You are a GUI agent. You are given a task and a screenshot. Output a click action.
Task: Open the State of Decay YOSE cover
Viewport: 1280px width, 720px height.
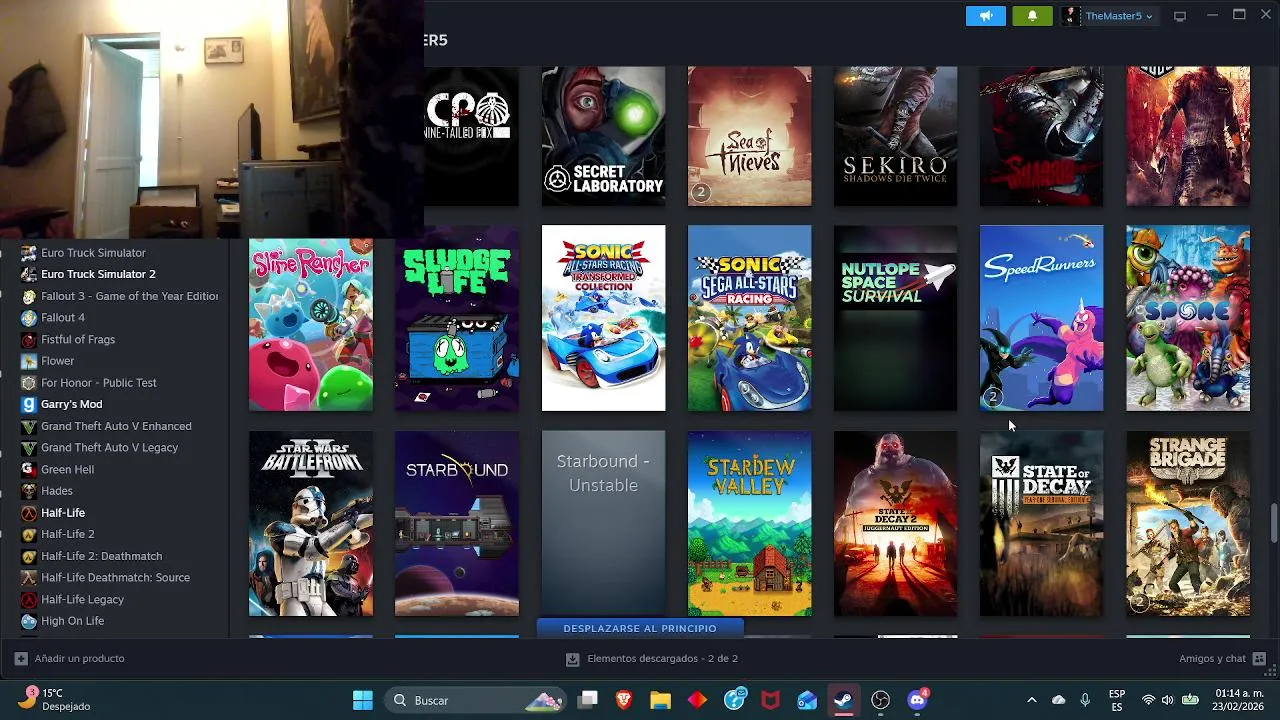[x=1041, y=524]
